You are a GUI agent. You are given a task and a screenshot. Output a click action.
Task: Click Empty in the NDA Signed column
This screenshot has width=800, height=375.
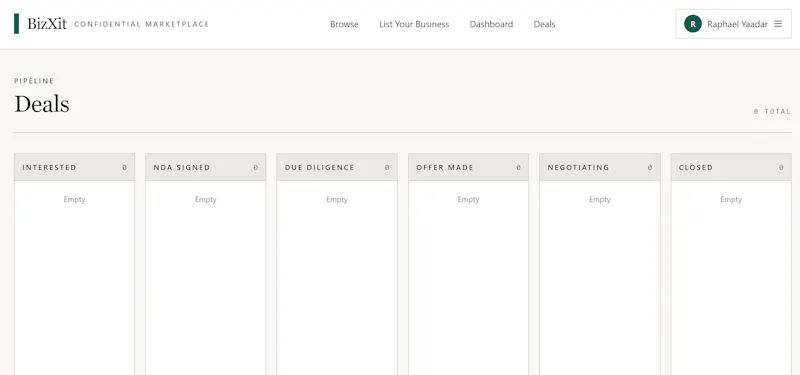click(206, 199)
